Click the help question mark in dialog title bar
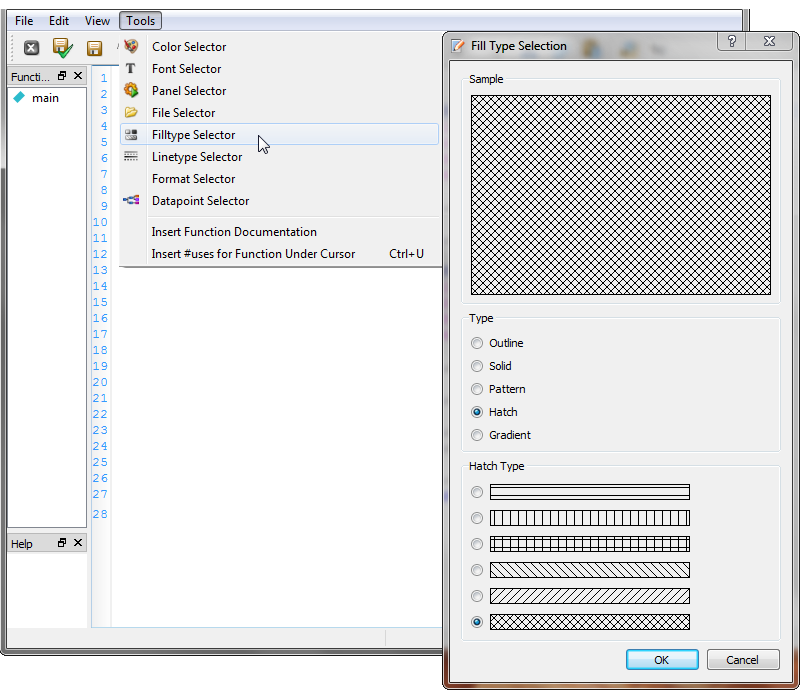 click(x=732, y=42)
